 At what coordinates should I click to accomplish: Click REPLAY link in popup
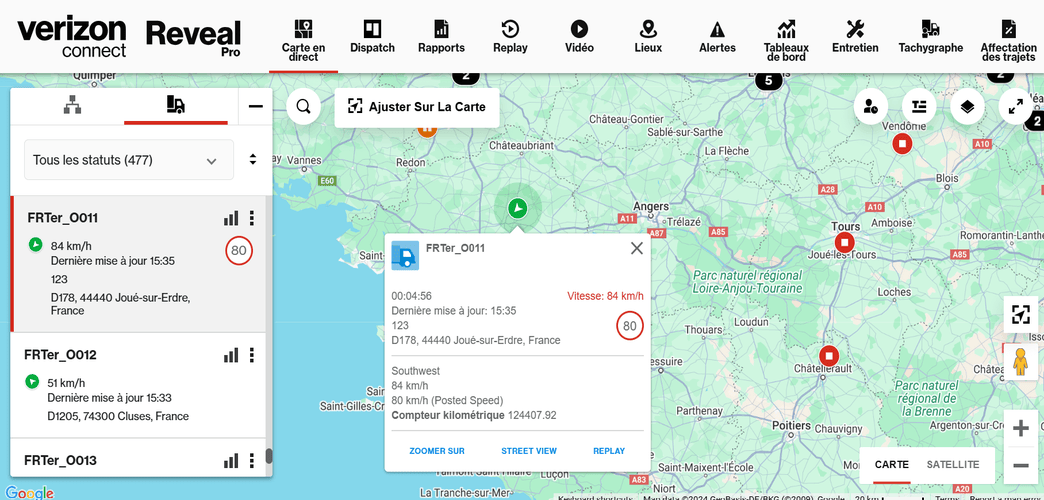pyautogui.click(x=609, y=451)
